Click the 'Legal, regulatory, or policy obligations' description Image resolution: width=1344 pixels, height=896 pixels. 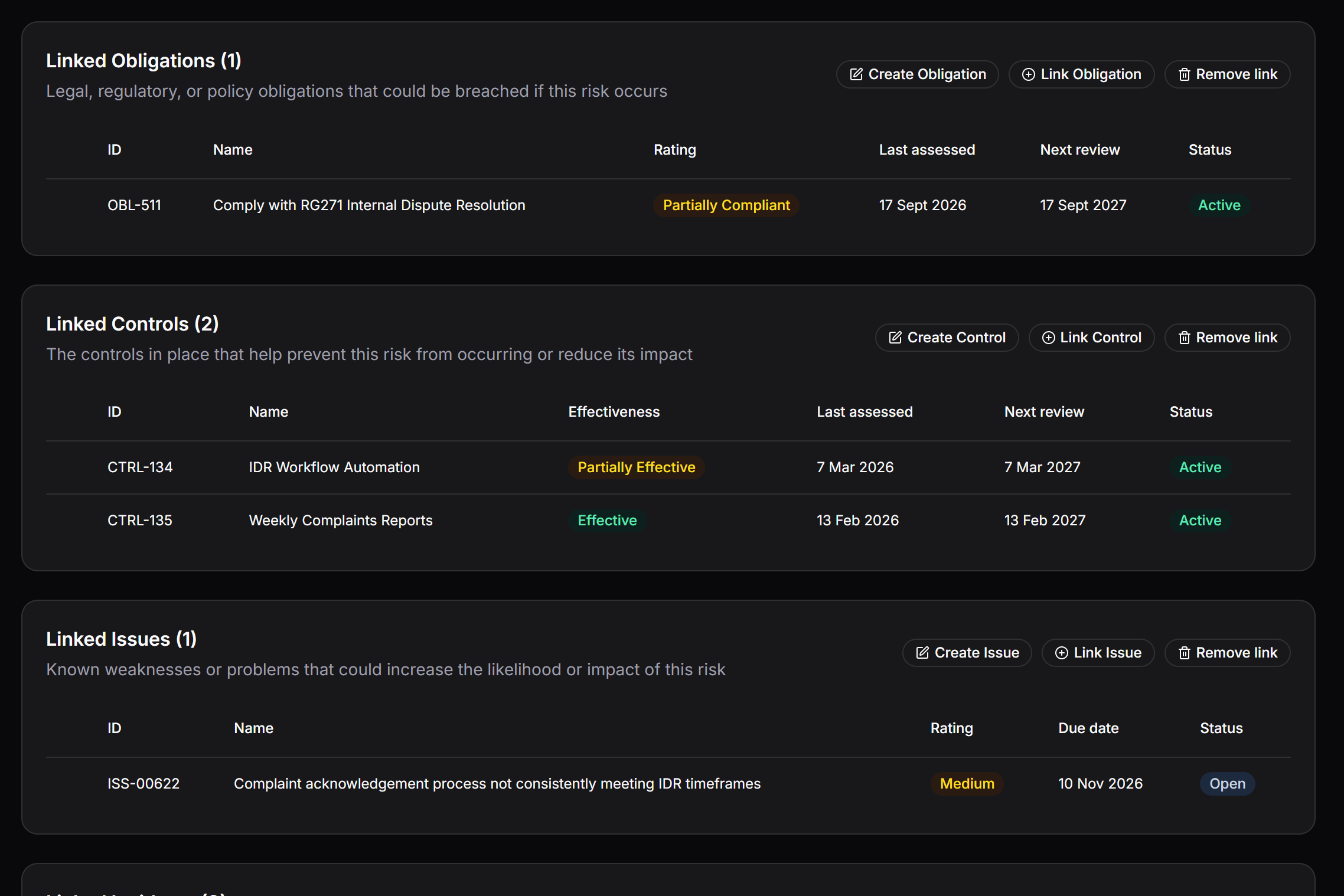(x=357, y=91)
